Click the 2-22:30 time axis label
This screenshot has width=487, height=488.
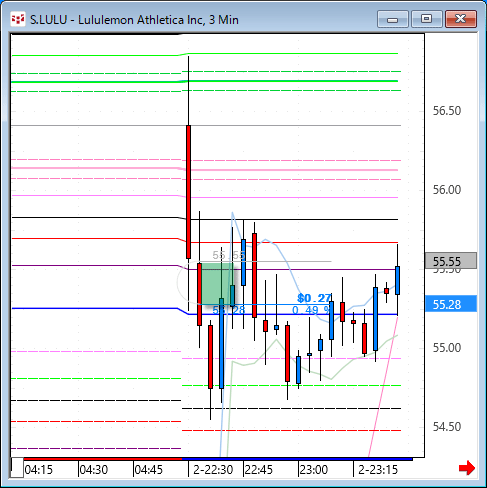pyautogui.click(x=213, y=470)
